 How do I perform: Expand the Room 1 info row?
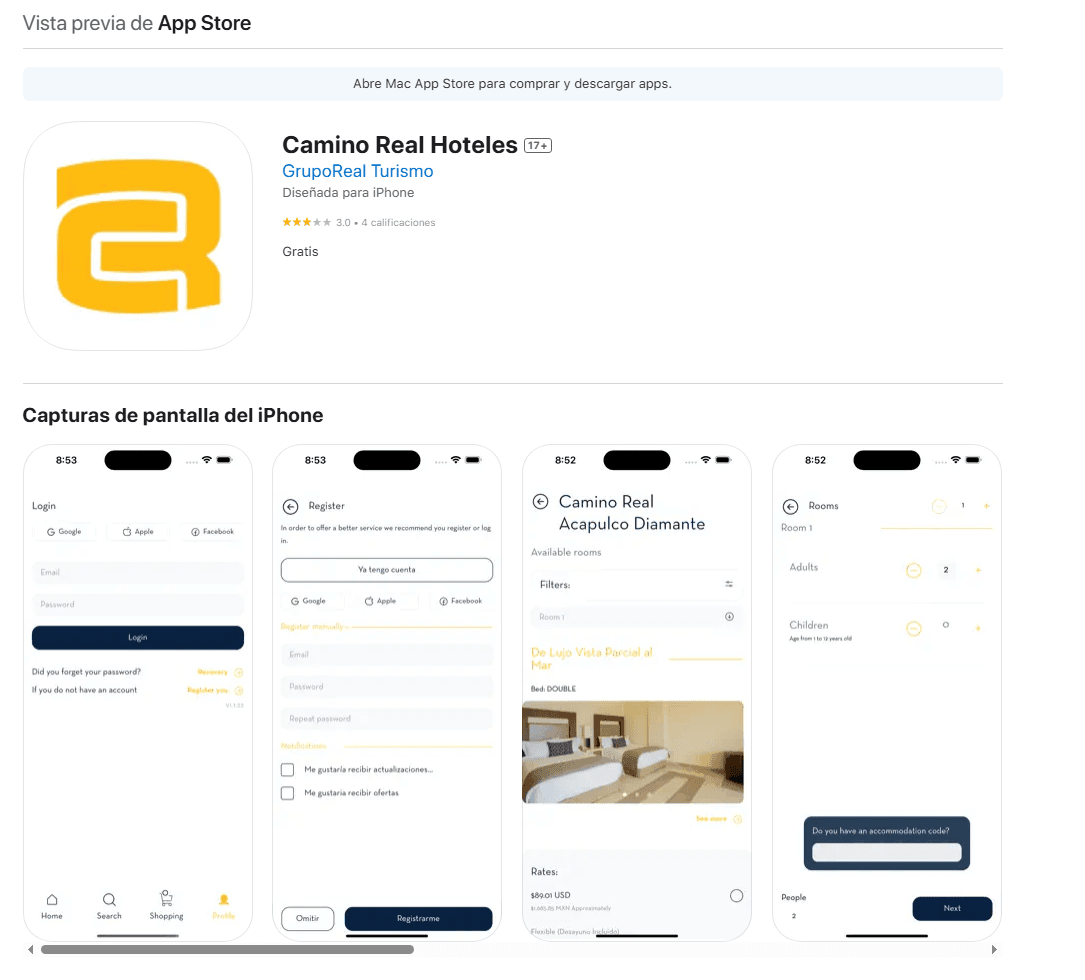click(729, 617)
